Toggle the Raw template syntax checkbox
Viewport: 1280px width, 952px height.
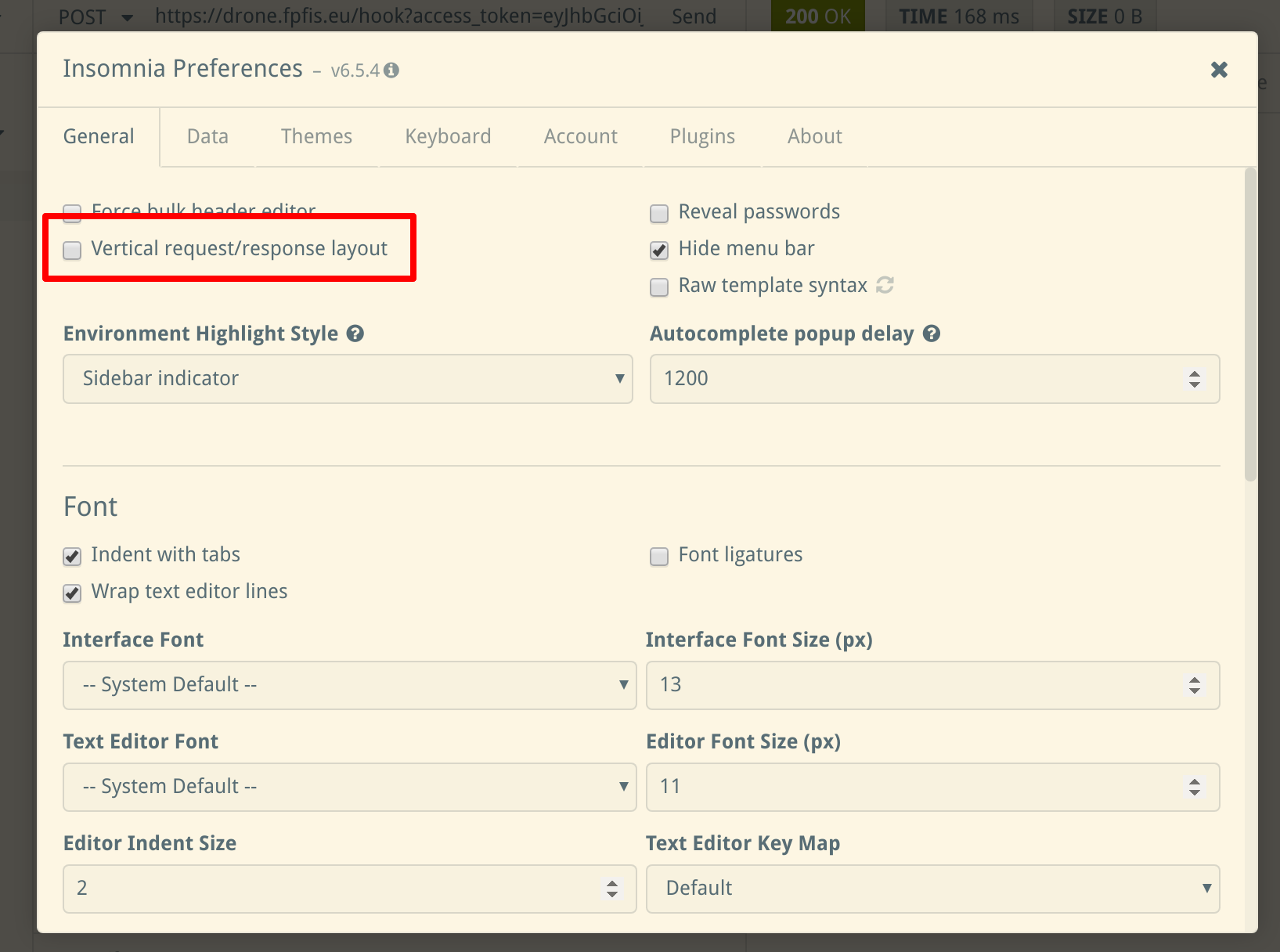coord(659,287)
